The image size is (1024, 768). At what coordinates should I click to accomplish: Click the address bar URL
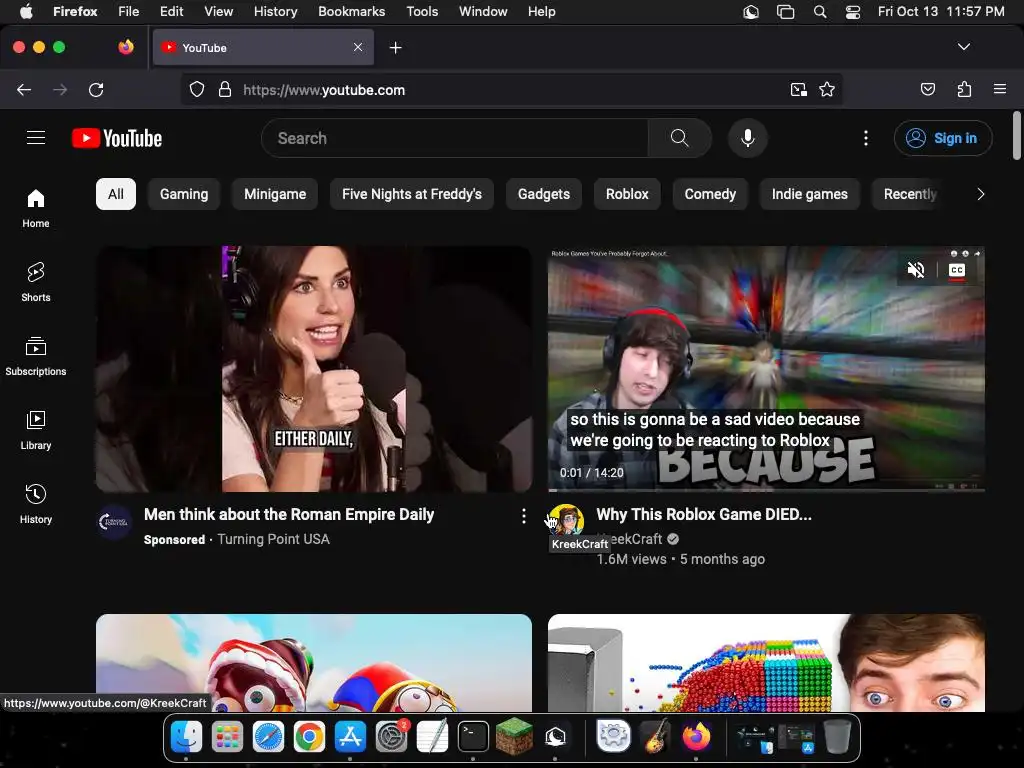point(324,90)
